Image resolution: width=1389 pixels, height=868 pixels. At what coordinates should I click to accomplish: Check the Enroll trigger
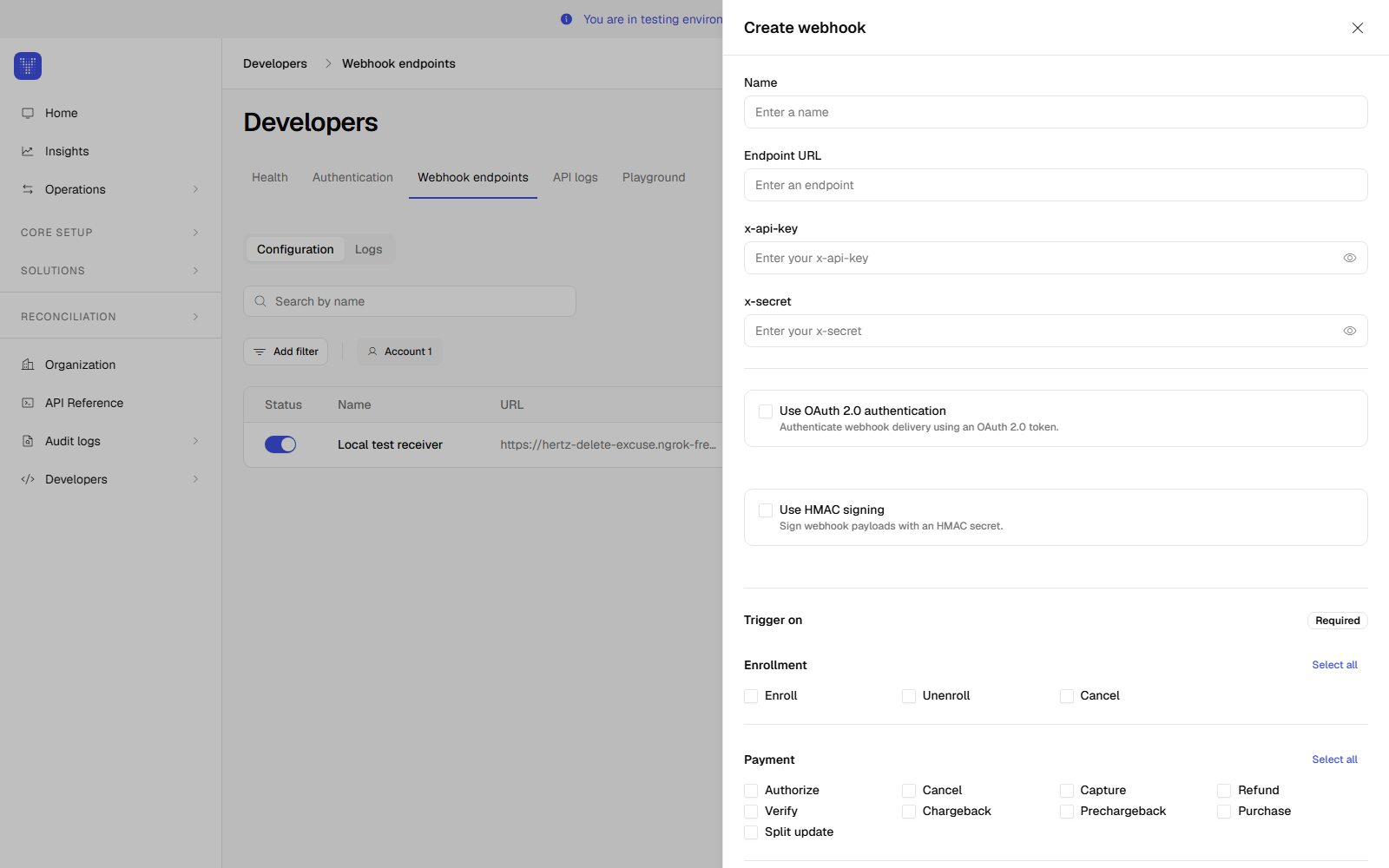(x=751, y=696)
